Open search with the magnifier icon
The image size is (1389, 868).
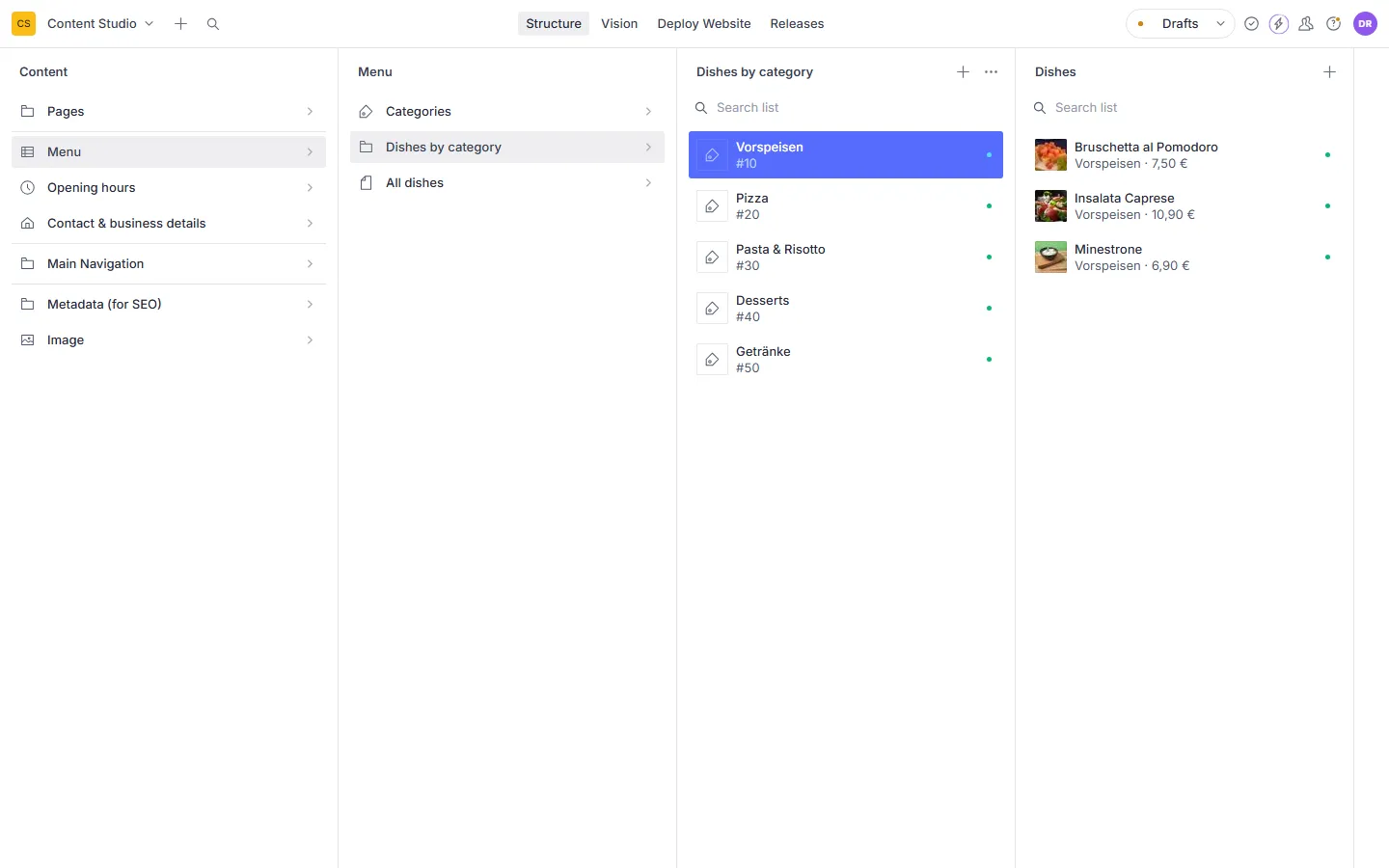(x=213, y=23)
